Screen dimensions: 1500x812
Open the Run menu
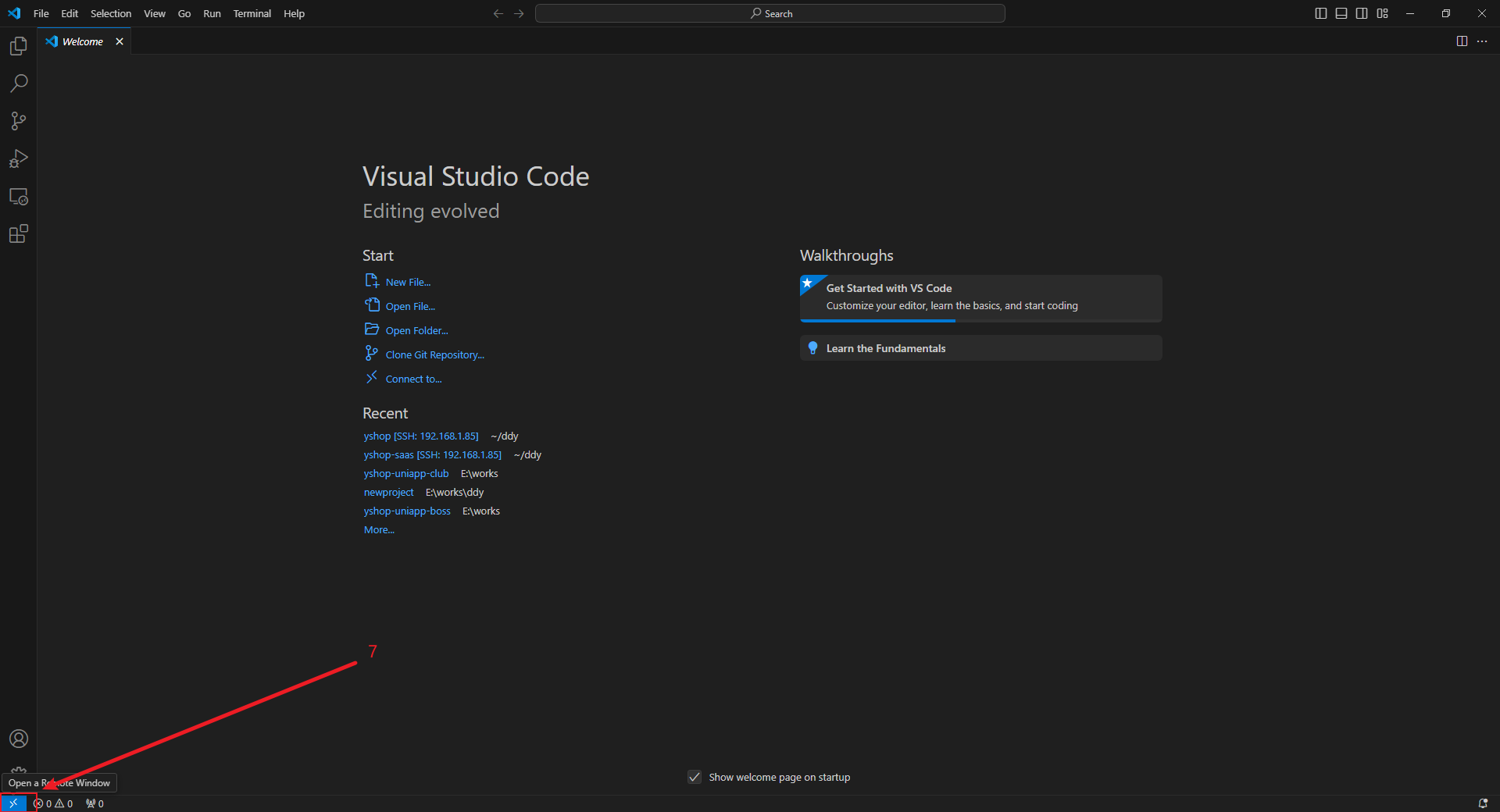tap(212, 13)
